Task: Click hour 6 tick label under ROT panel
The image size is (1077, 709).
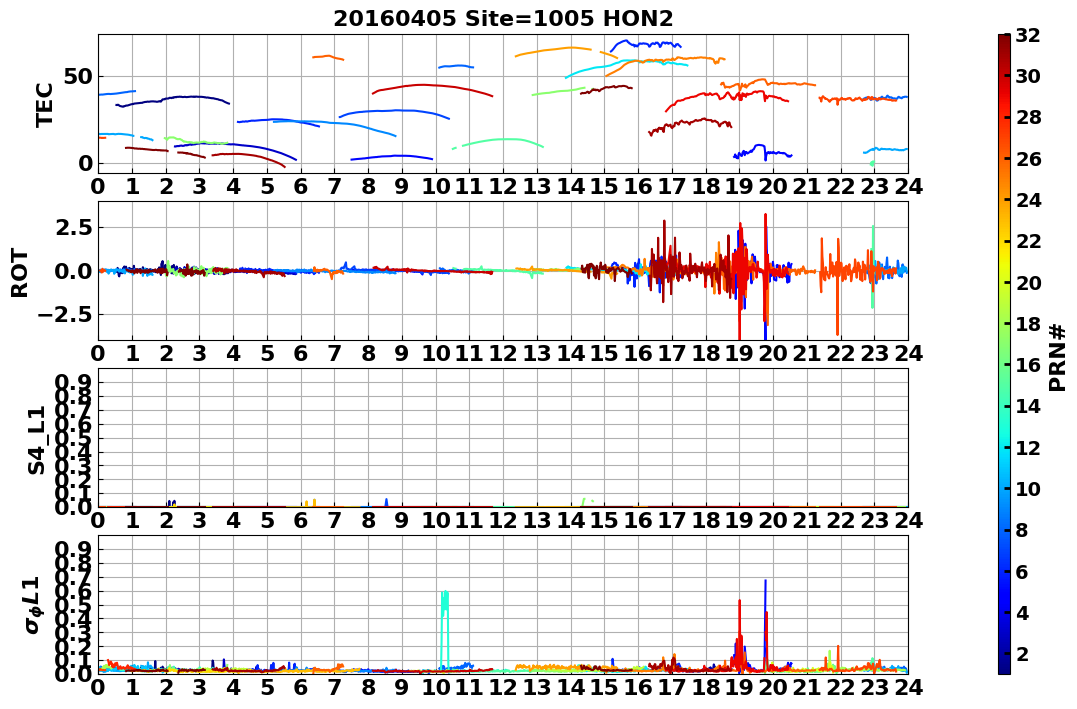Action: point(301,353)
